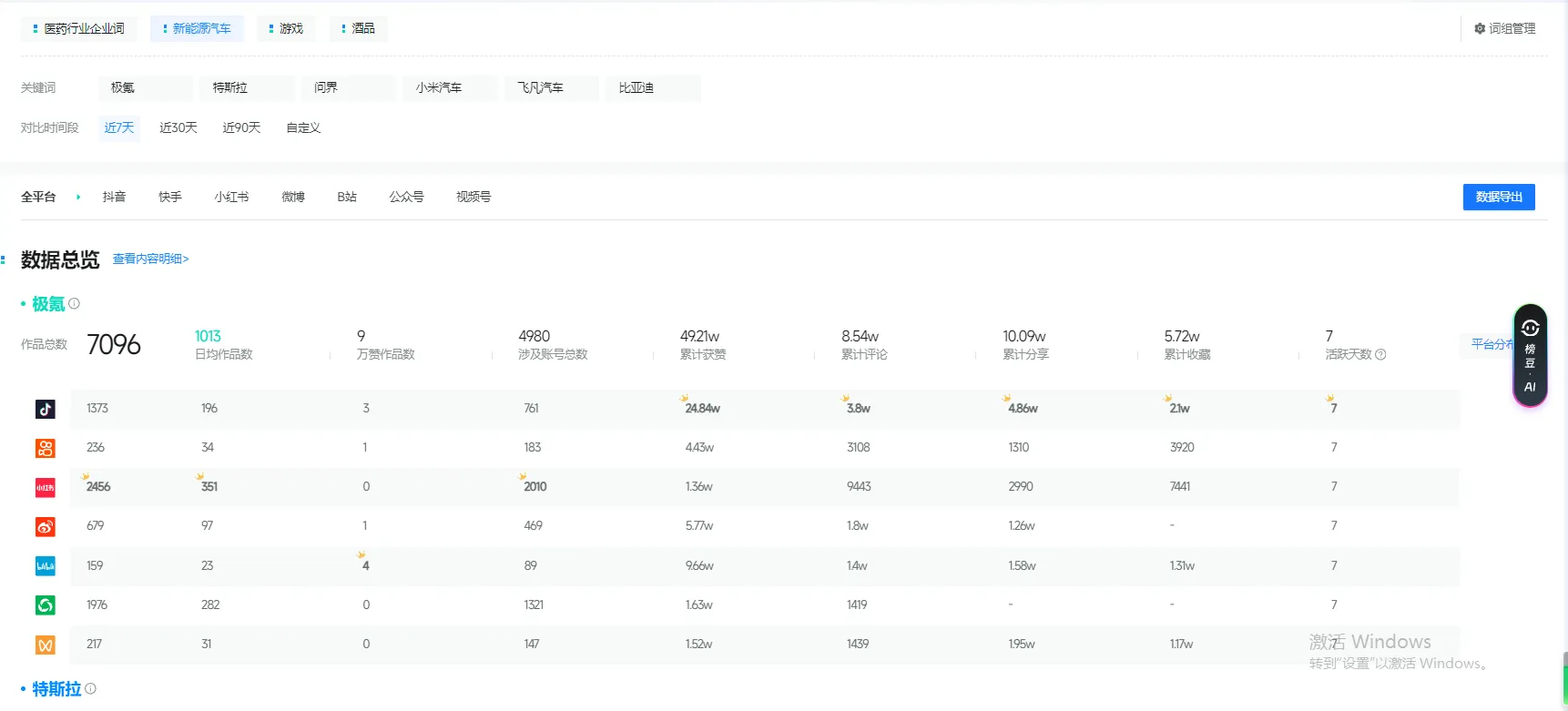Choose the 极氪 keyword tag

point(146,88)
